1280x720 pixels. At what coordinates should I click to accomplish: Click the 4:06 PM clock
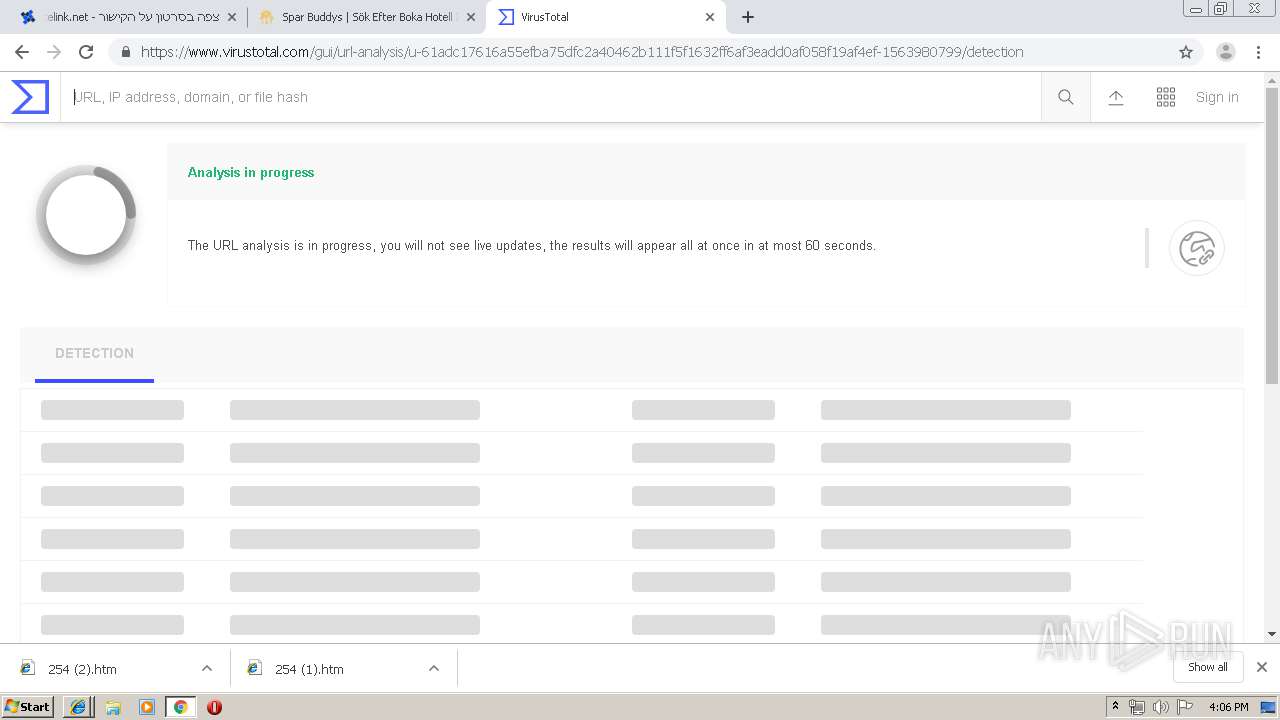[1229, 707]
